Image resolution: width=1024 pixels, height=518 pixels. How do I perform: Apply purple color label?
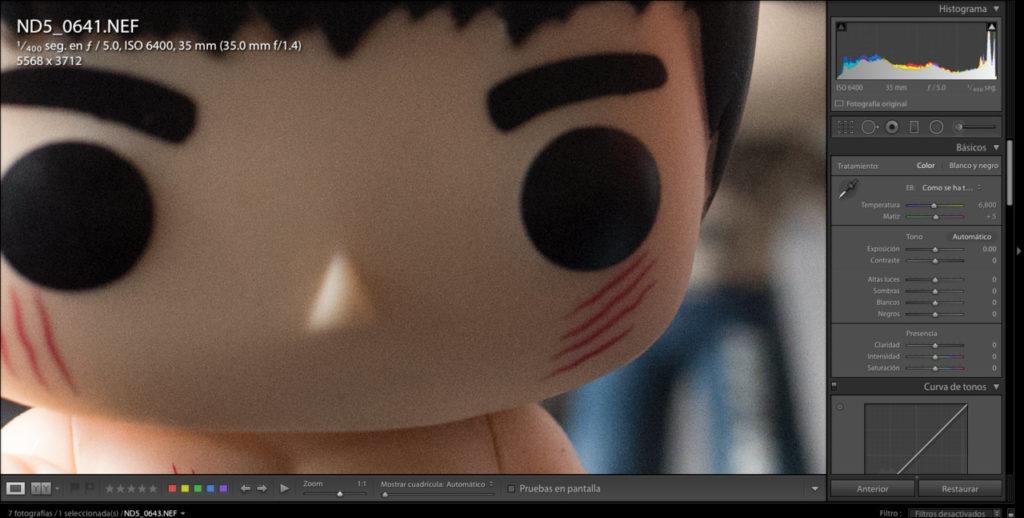223,489
